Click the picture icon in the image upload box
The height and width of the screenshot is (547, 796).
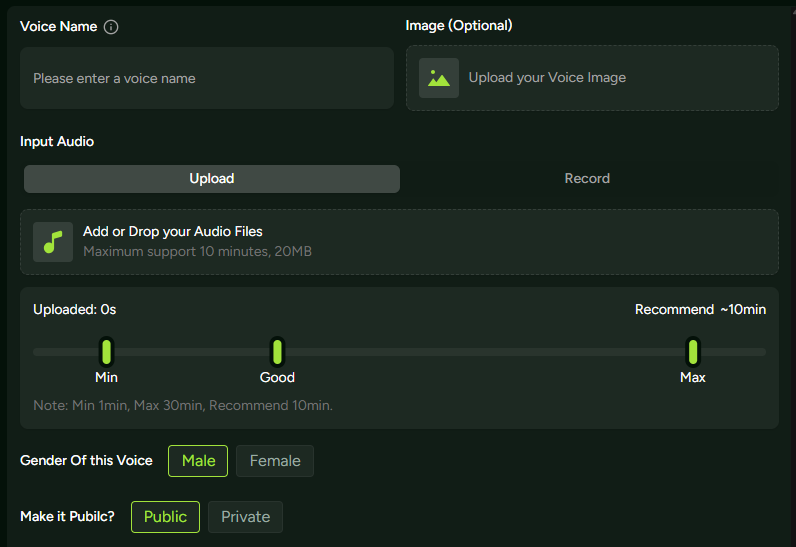[x=439, y=78]
